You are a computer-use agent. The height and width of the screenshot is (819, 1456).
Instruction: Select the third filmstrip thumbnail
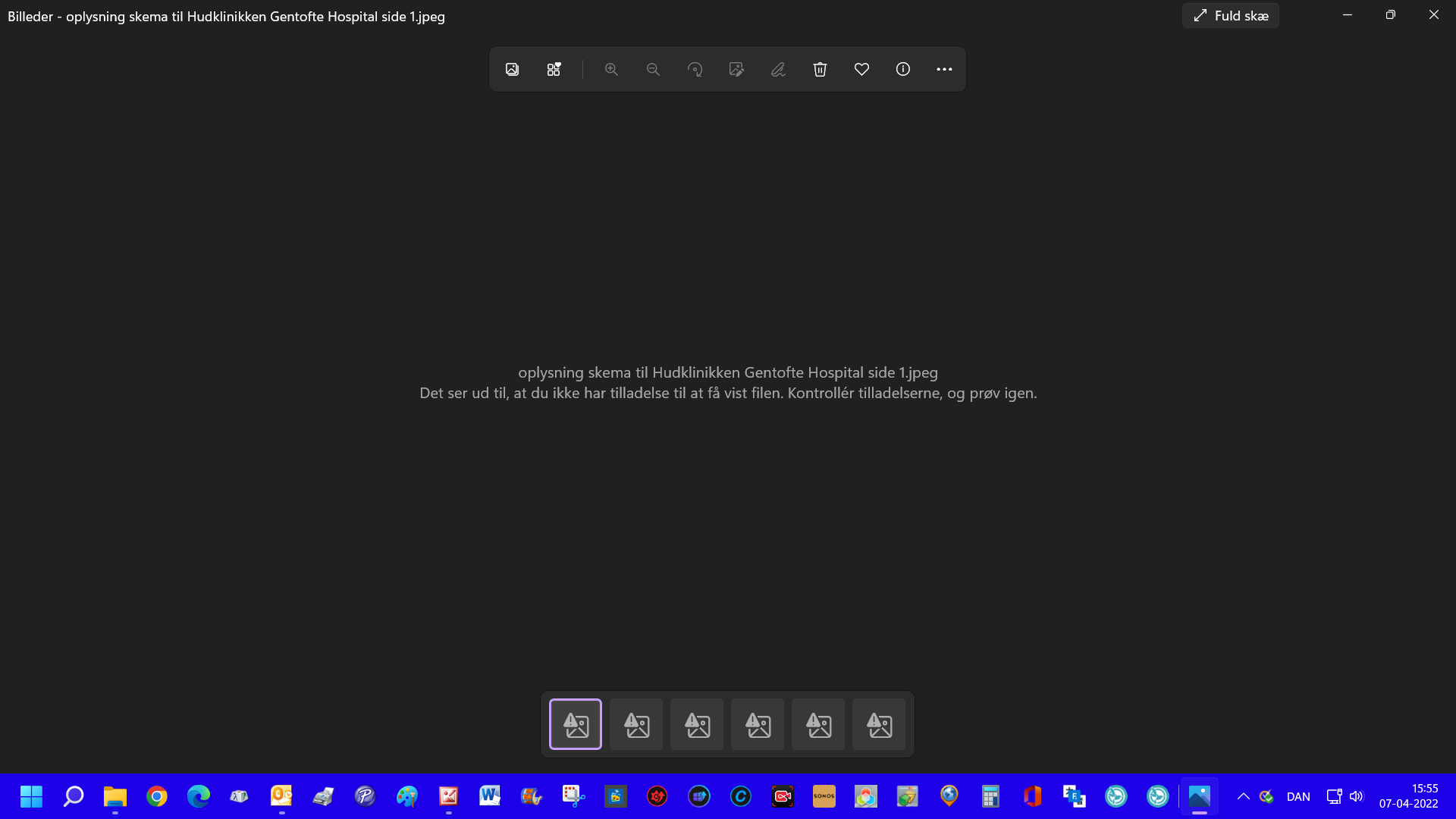[x=697, y=724]
